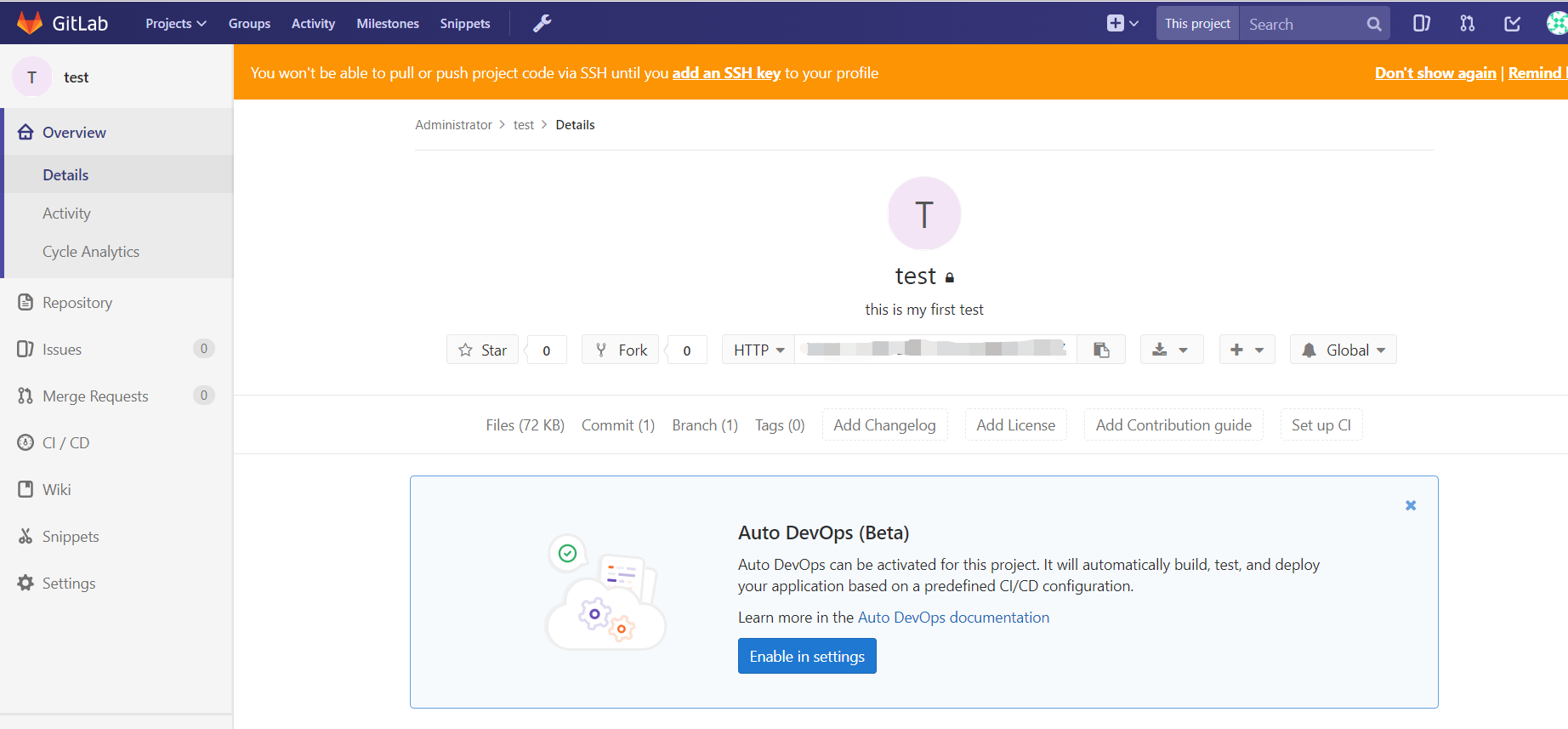Image resolution: width=1568 pixels, height=729 pixels.
Task: Click the "this is my first test" description
Action: (924, 310)
